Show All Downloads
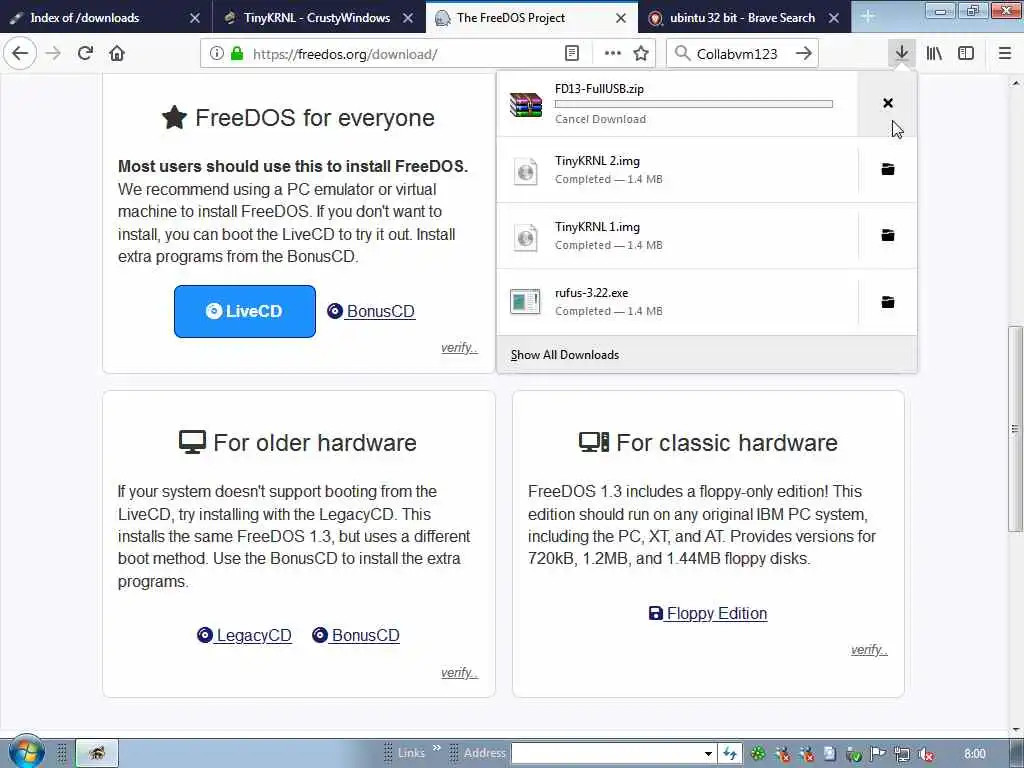Screen dimensions: 1024x768 point(707,355)
